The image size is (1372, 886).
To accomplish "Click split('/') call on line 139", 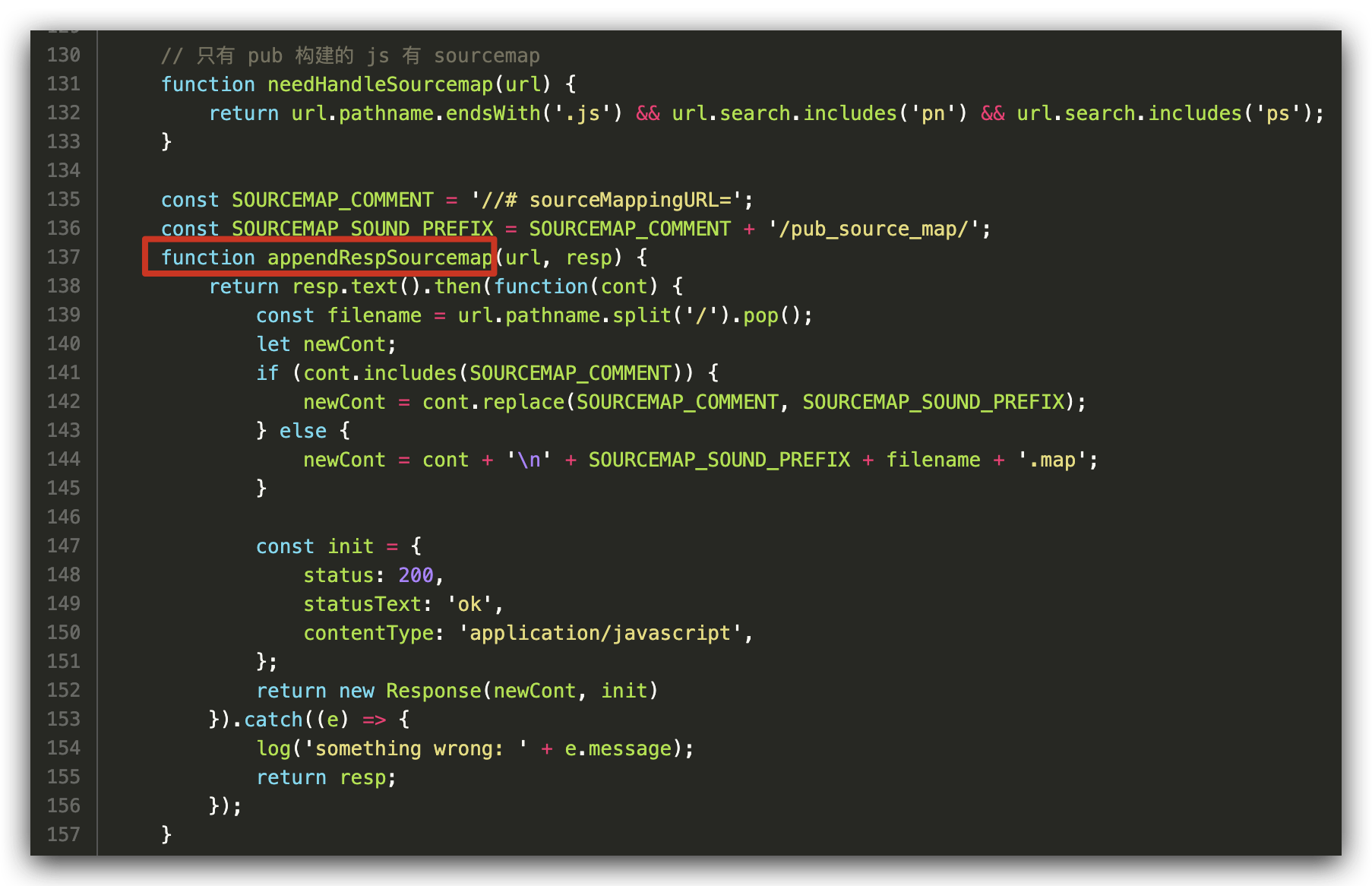I will point(672,315).
